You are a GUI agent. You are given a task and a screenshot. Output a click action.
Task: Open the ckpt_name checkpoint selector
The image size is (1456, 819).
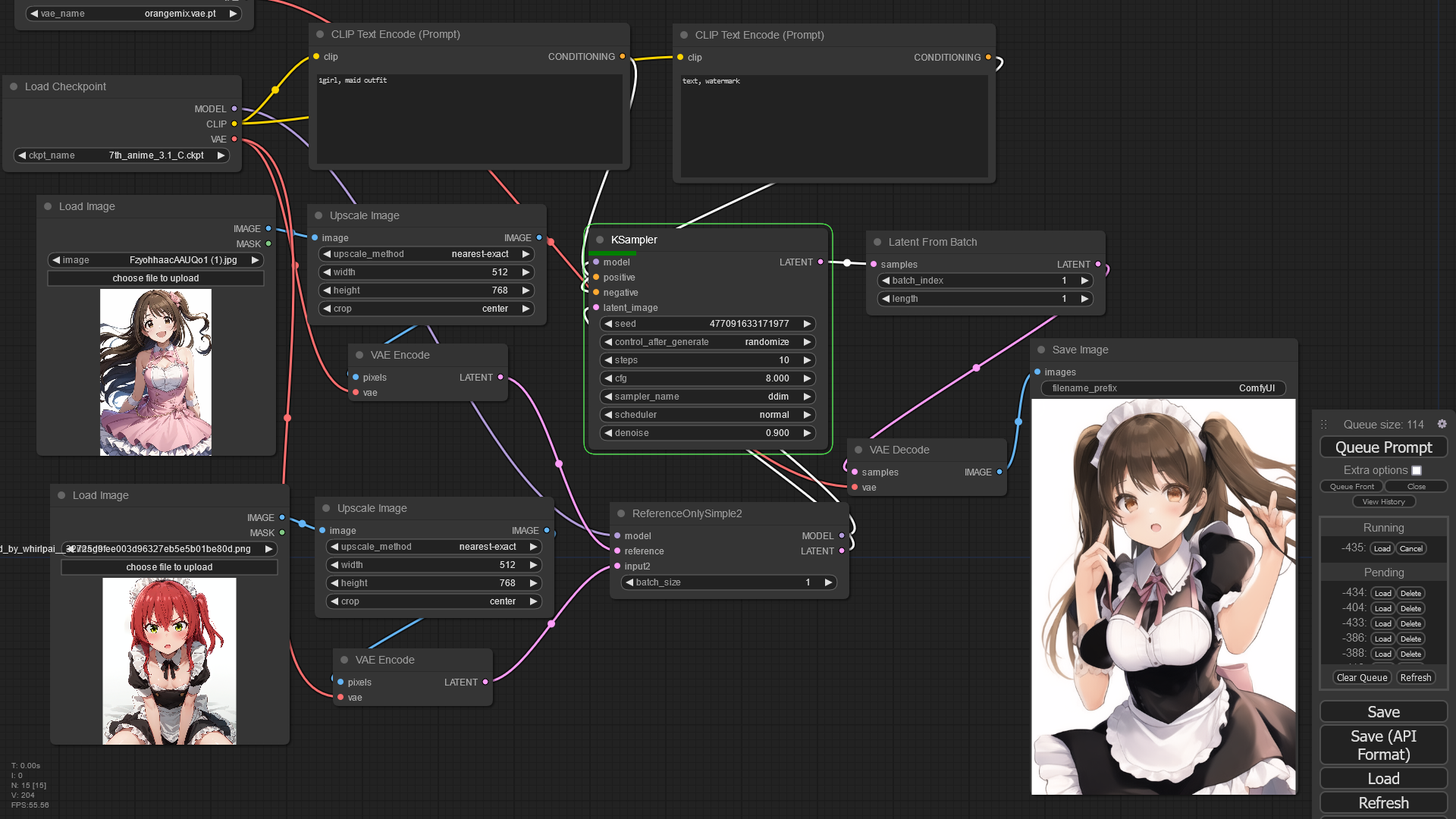pos(121,155)
